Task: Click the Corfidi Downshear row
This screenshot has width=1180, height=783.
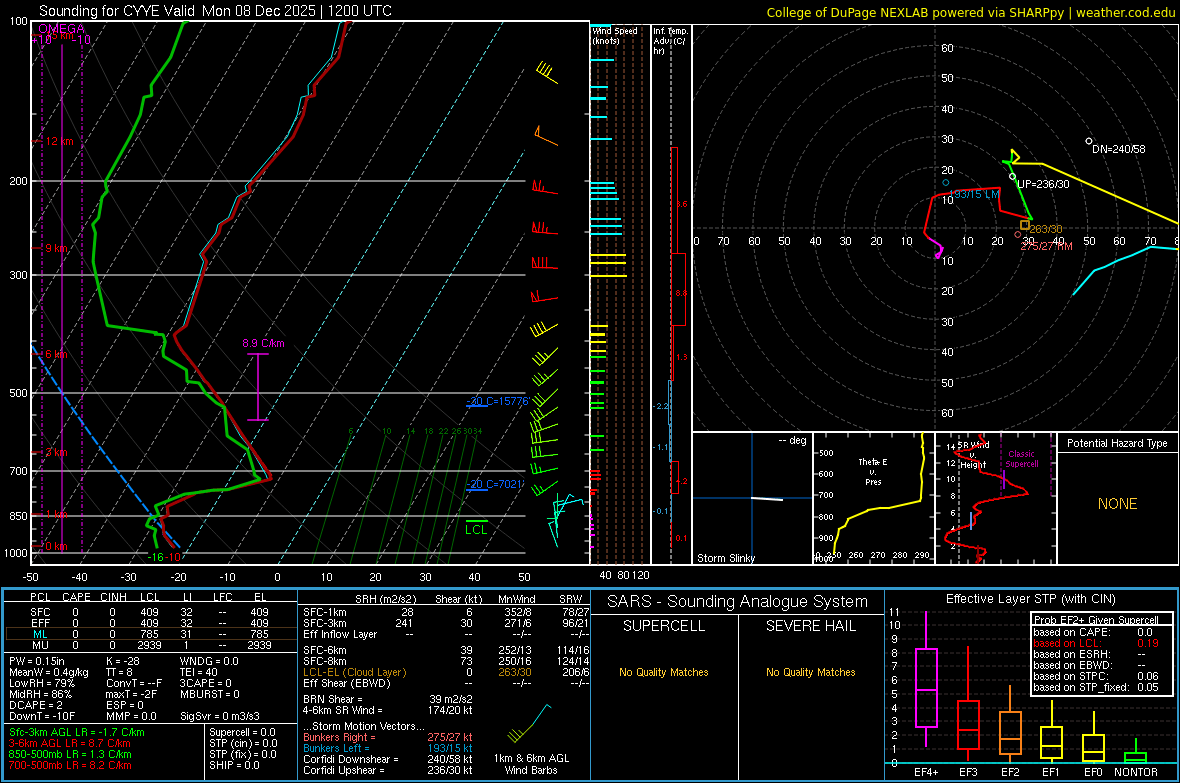Action: click(x=388, y=759)
